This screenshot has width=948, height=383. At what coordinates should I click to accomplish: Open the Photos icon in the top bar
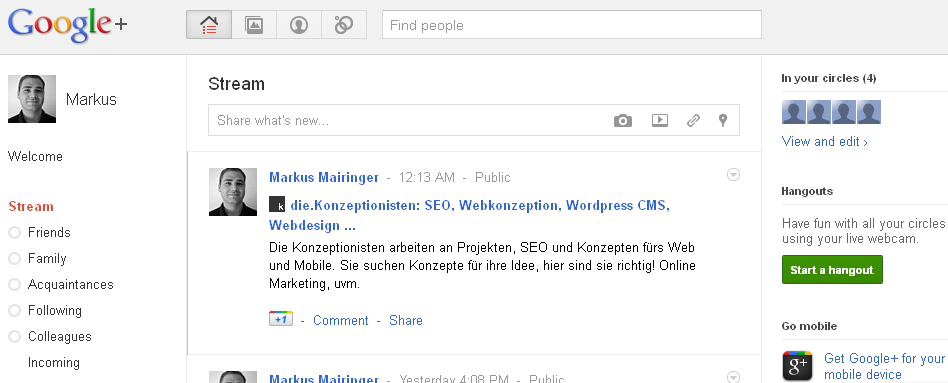[x=254, y=25]
